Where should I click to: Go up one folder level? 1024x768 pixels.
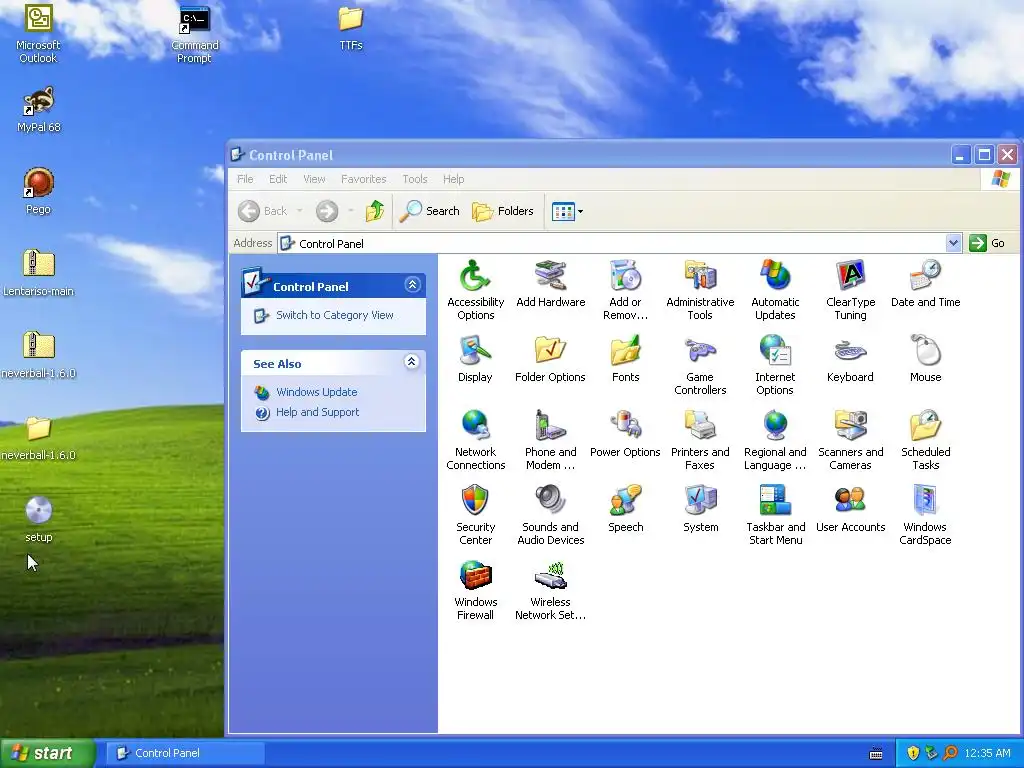tap(375, 211)
